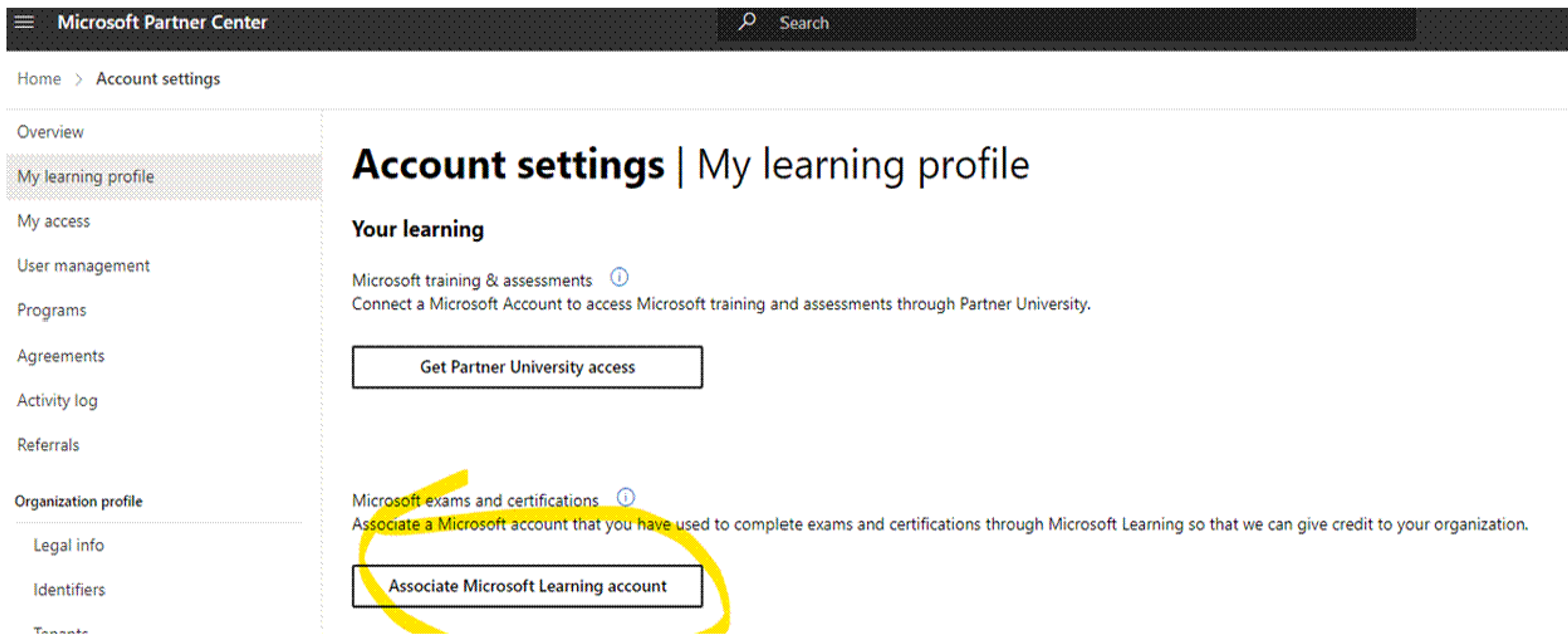Click the Organization profile heading
The image size is (1568, 641).
tap(78, 502)
